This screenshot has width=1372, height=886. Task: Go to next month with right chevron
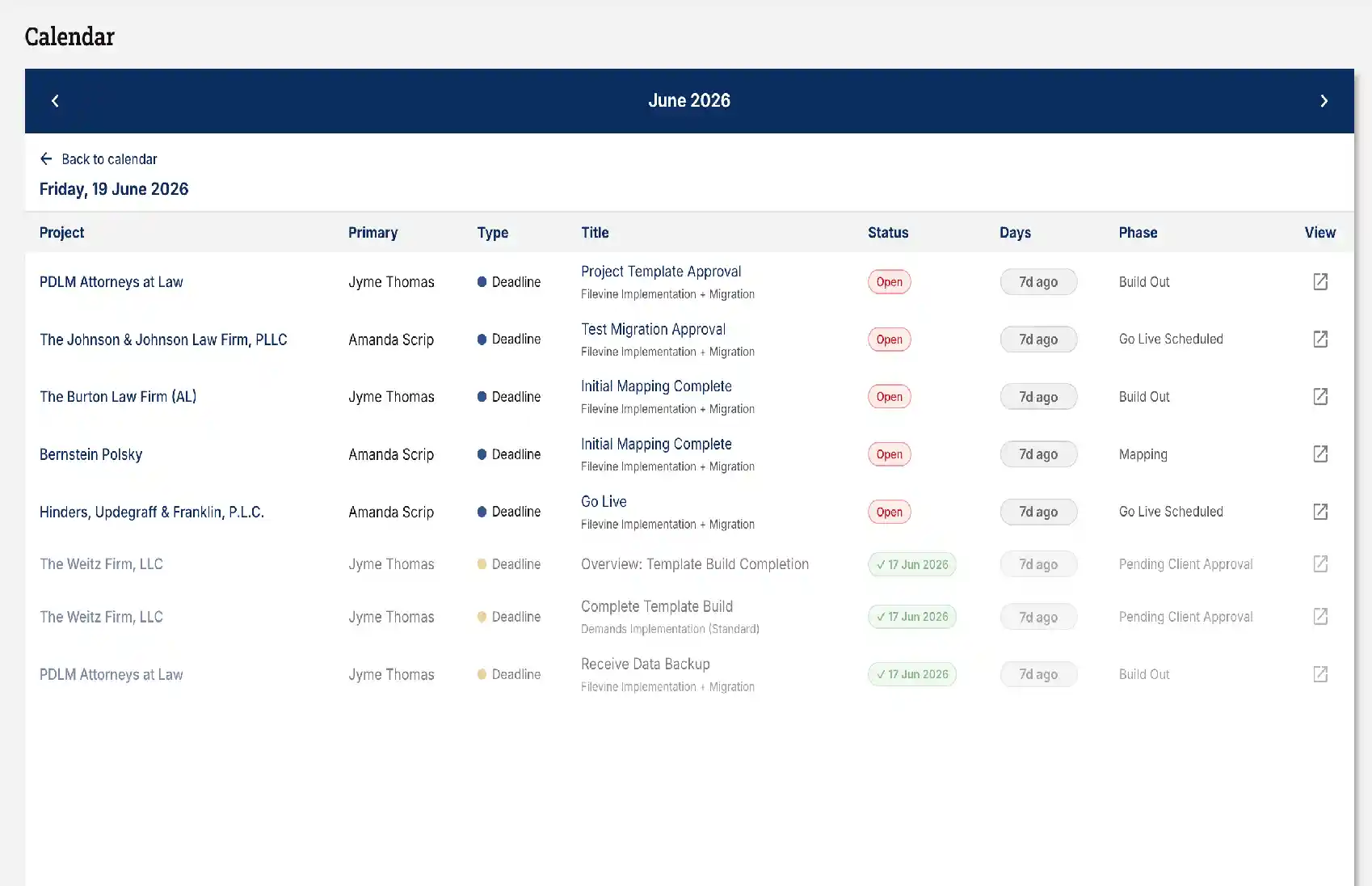click(1324, 101)
